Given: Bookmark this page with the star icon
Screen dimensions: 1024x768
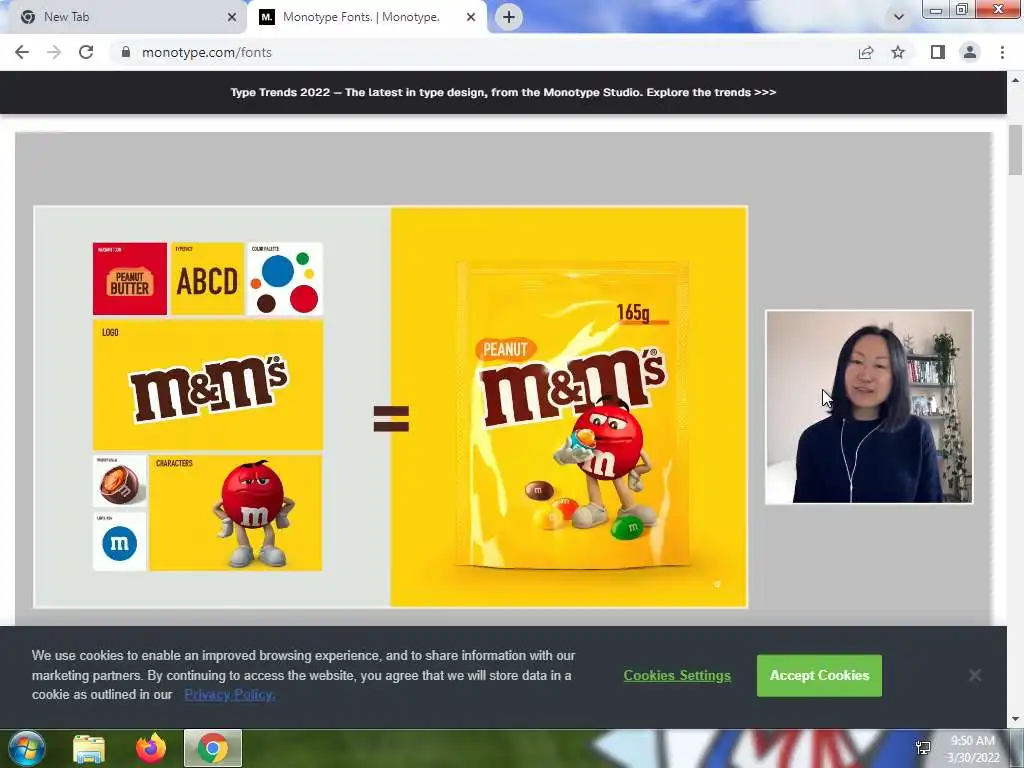Looking at the screenshot, I should 898,52.
